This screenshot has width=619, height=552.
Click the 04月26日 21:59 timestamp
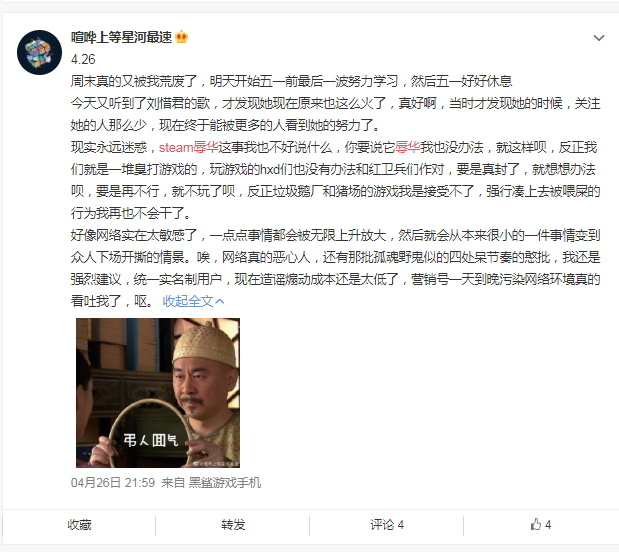tap(113, 483)
